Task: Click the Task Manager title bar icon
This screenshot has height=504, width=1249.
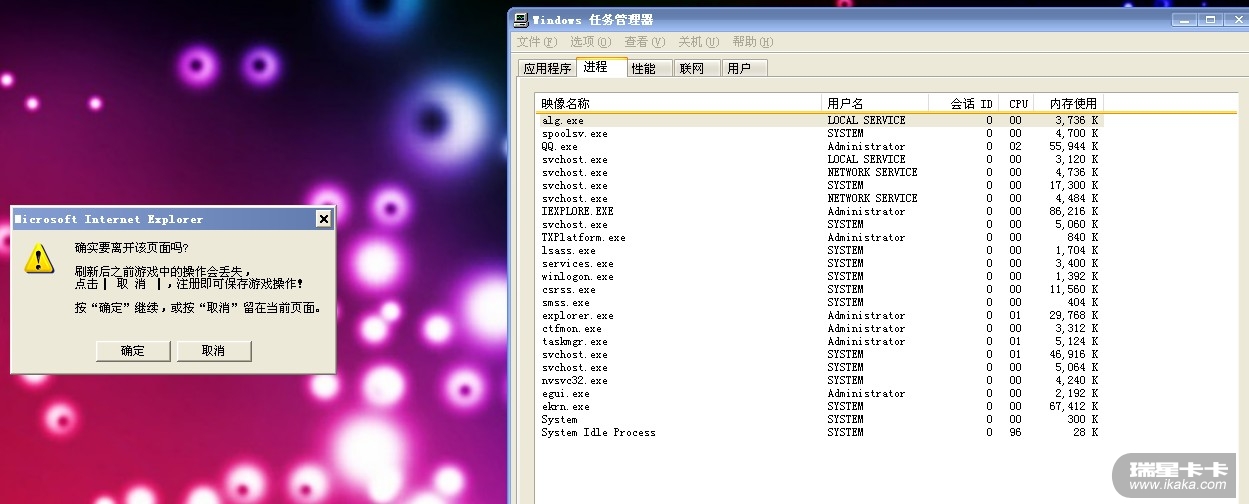Action: point(521,19)
